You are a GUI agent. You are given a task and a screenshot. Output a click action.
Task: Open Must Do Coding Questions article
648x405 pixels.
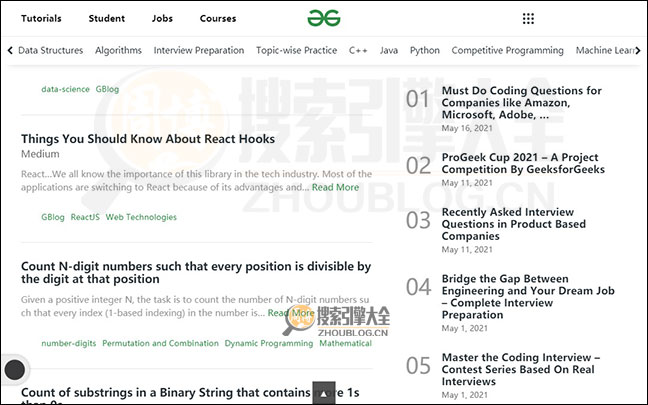(x=522, y=102)
